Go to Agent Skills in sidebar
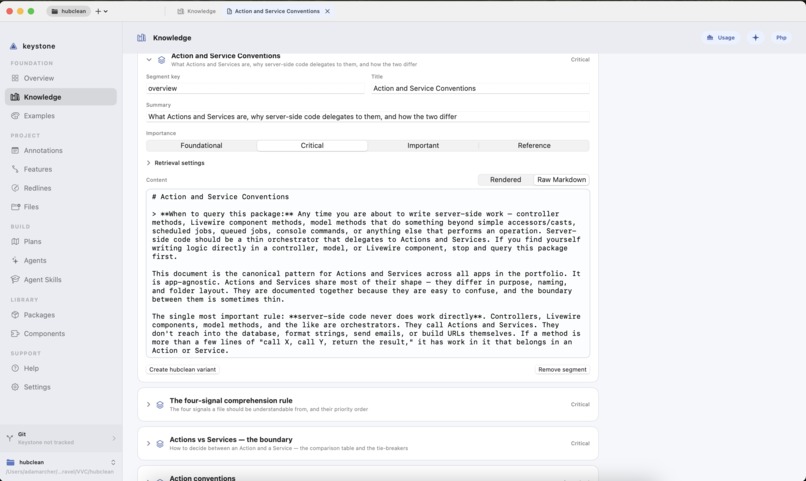The height and width of the screenshot is (481, 806). click(x=61, y=280)
